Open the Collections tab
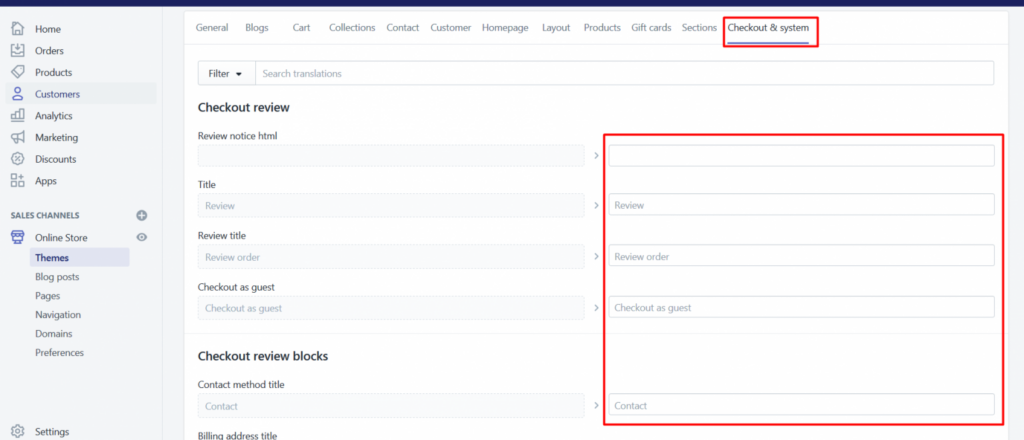This screenshot has width=1024, height=440. (x=352, y=28)
